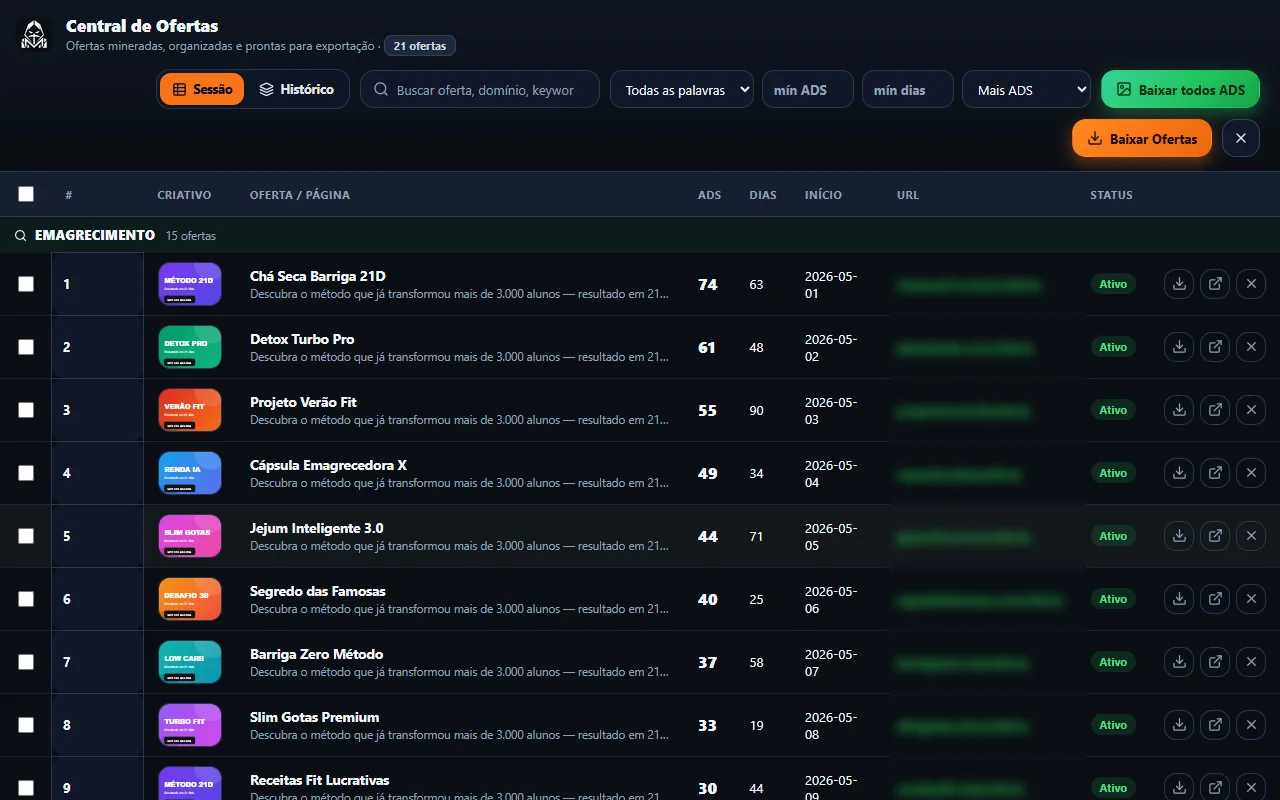
Task: Sort by the DIAS column header
Action: point(763,195)
